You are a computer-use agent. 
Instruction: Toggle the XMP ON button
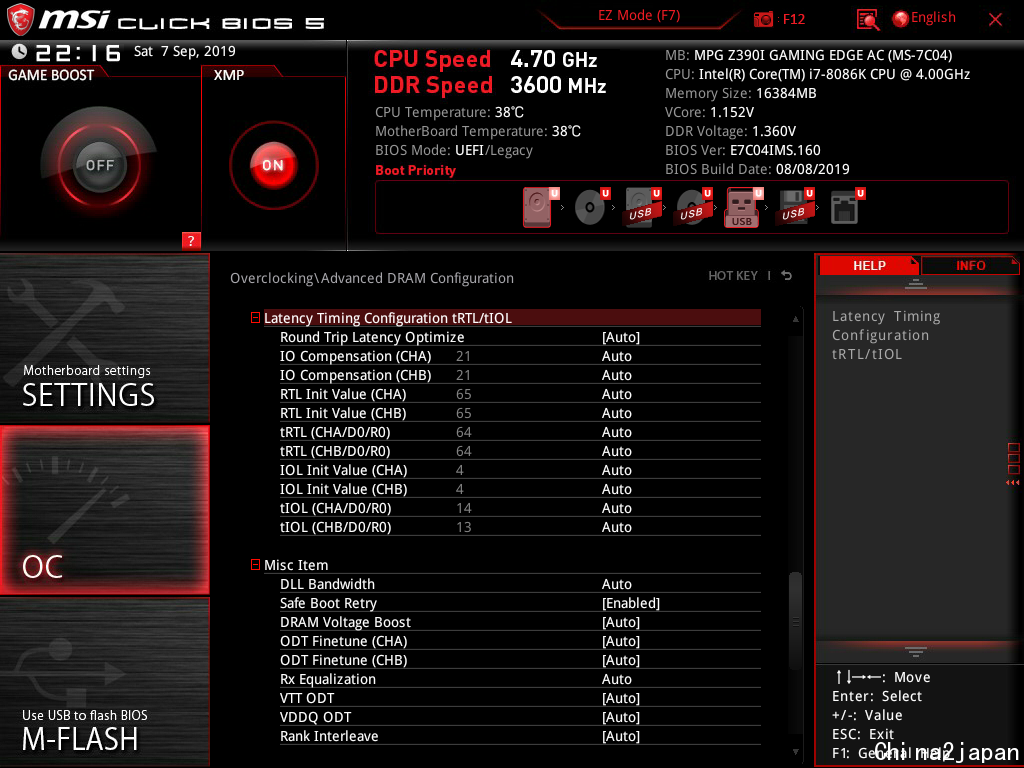coord(274,165)
